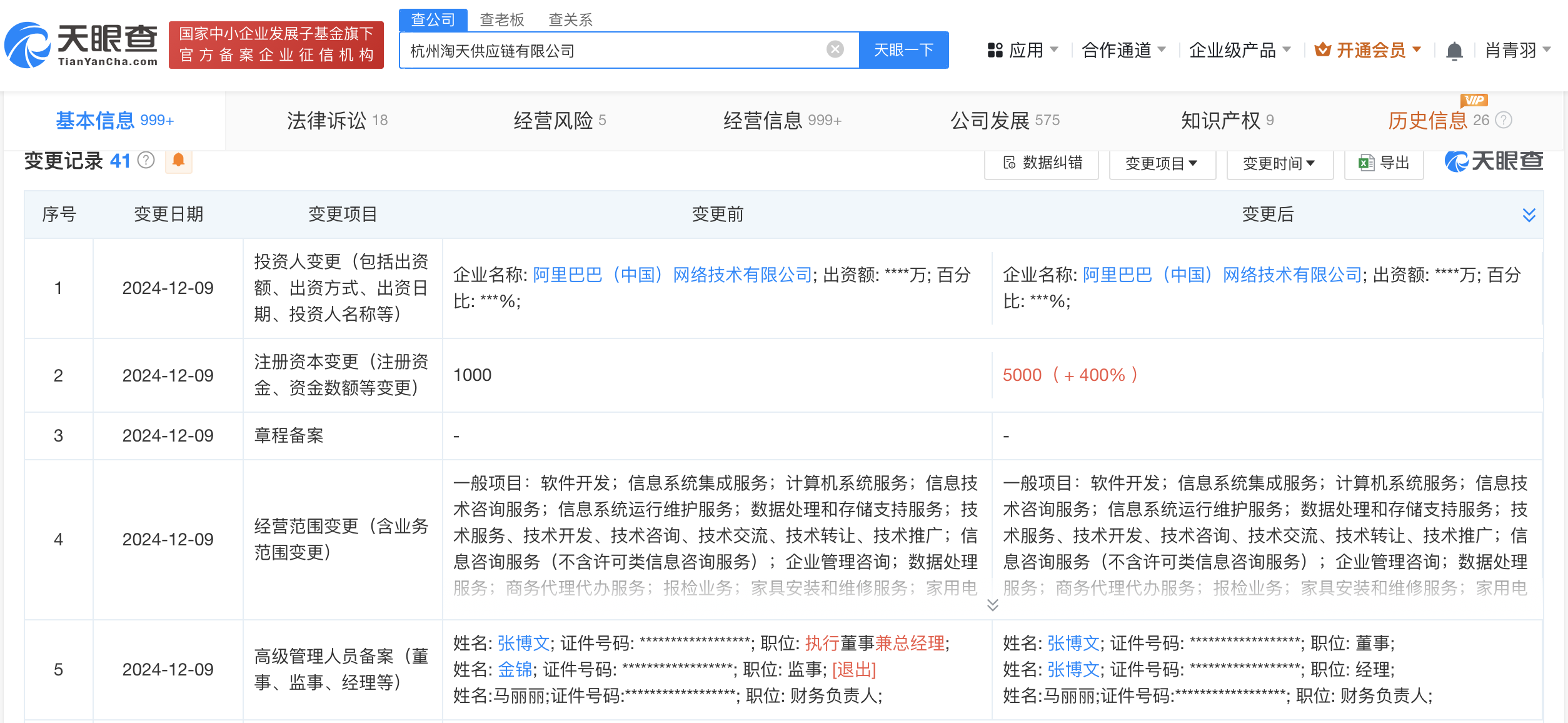
Task: Switch to 知识产权 tab
Action: (1226, 120)
